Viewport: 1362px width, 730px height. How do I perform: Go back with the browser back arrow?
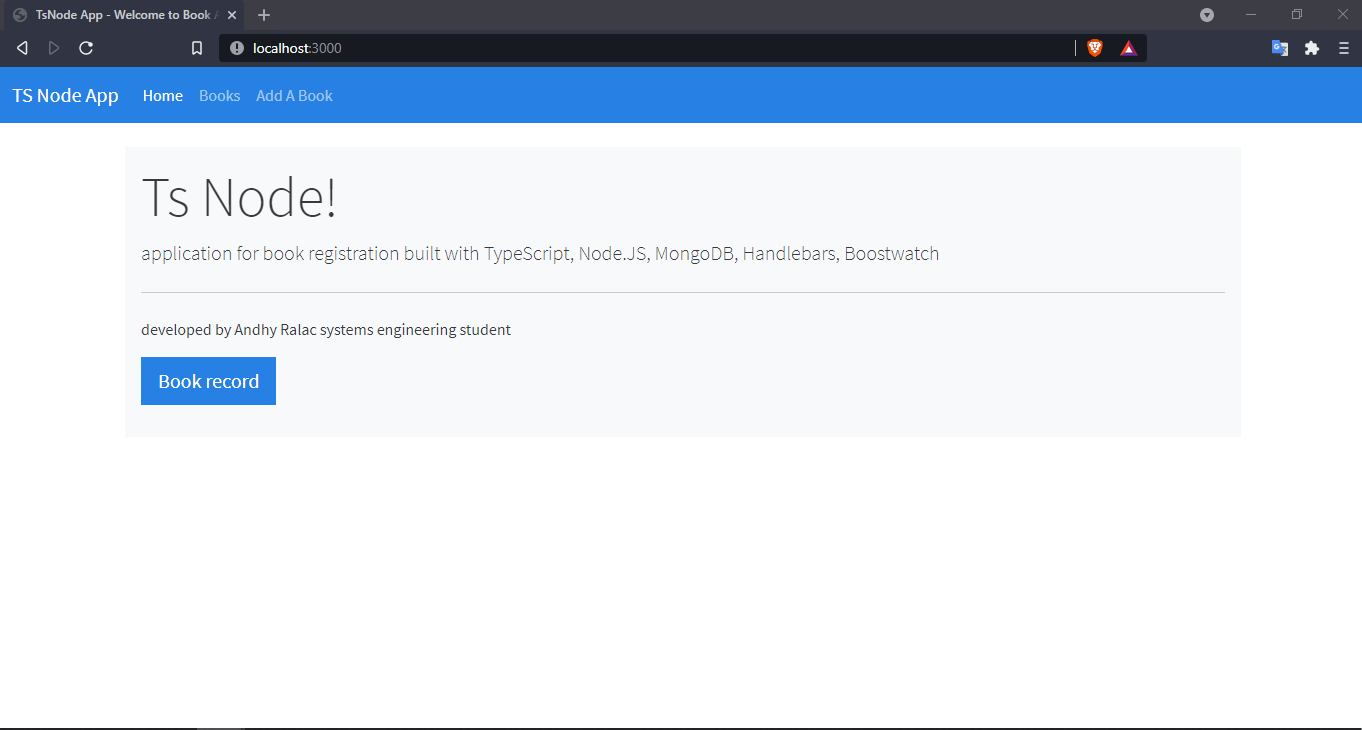(x=22, y=48)
